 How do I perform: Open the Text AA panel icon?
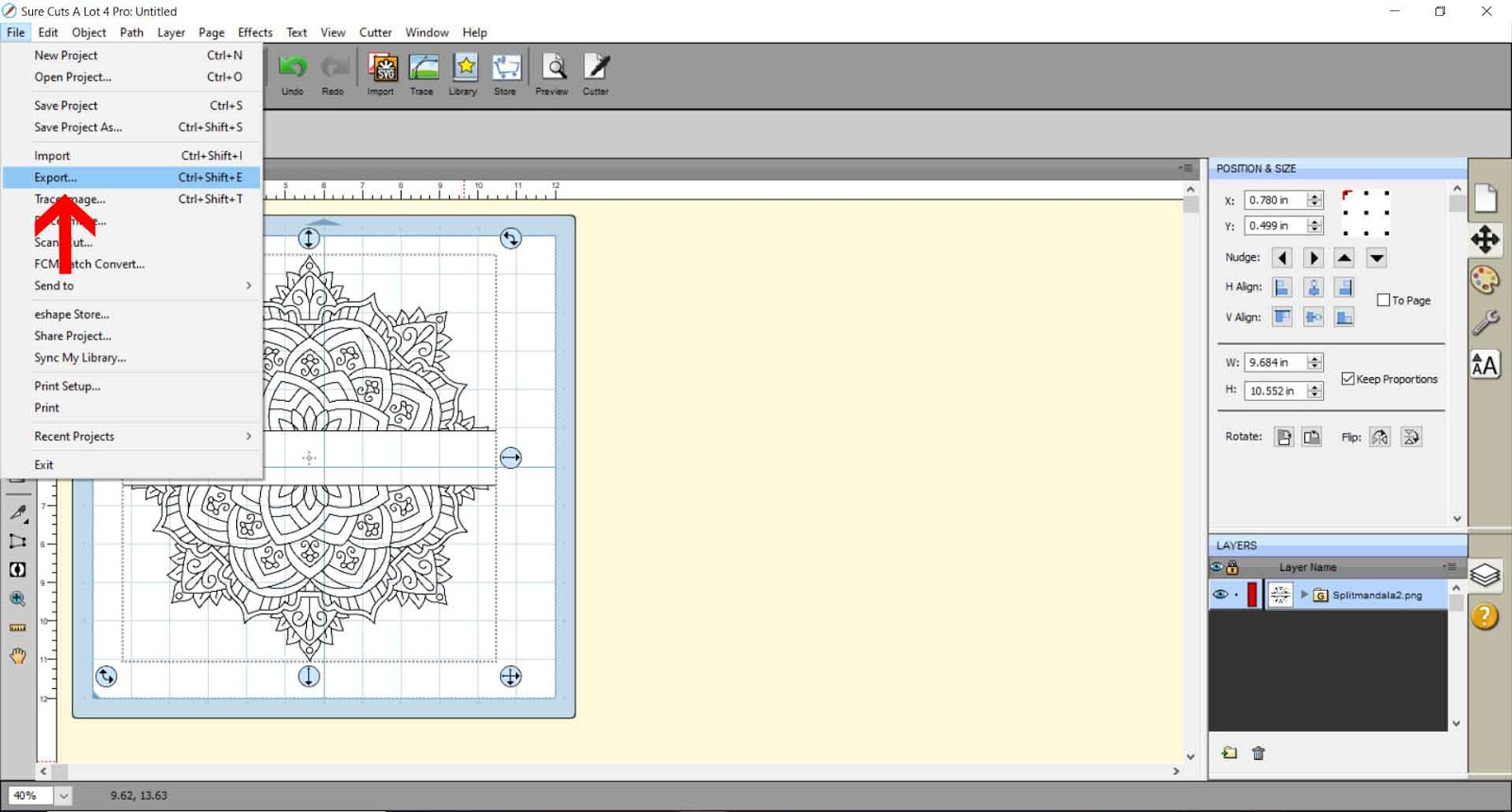[x=1486, y=365]
